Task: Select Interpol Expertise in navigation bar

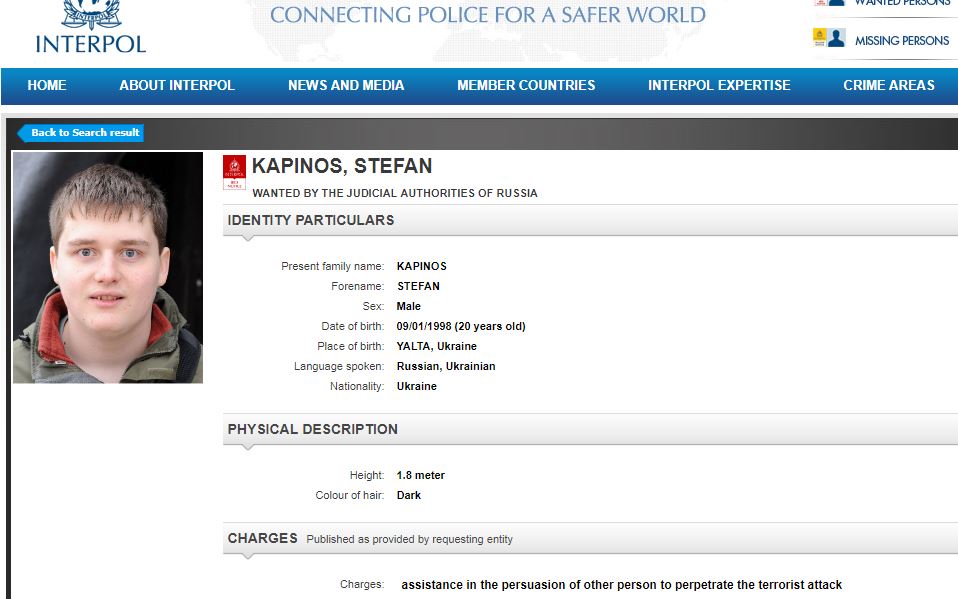Action: coord(719,86)
